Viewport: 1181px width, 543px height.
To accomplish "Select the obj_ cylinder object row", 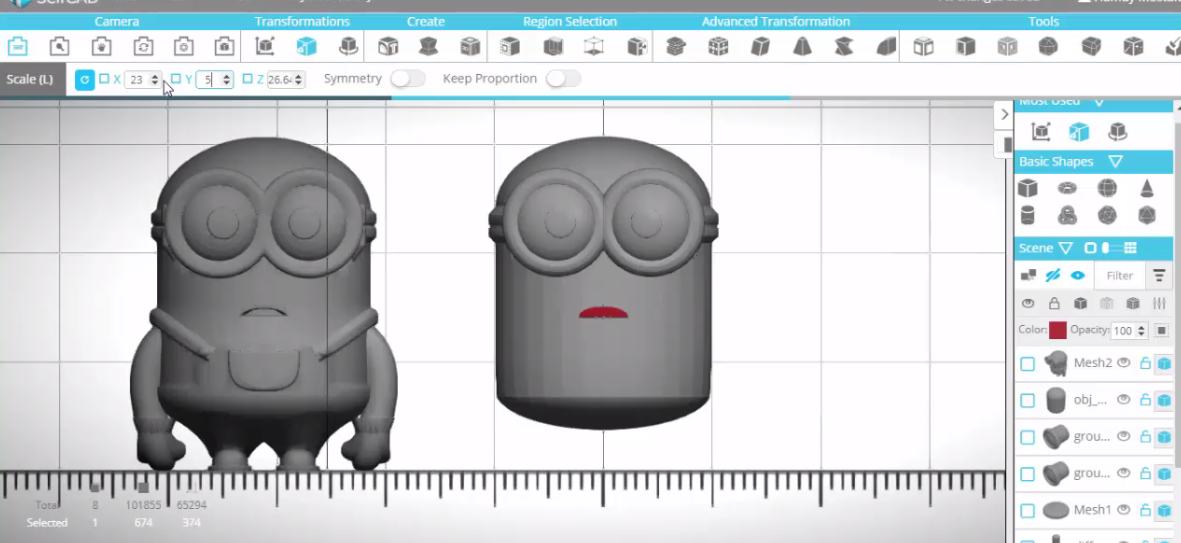I will (x=1092, y=400).
